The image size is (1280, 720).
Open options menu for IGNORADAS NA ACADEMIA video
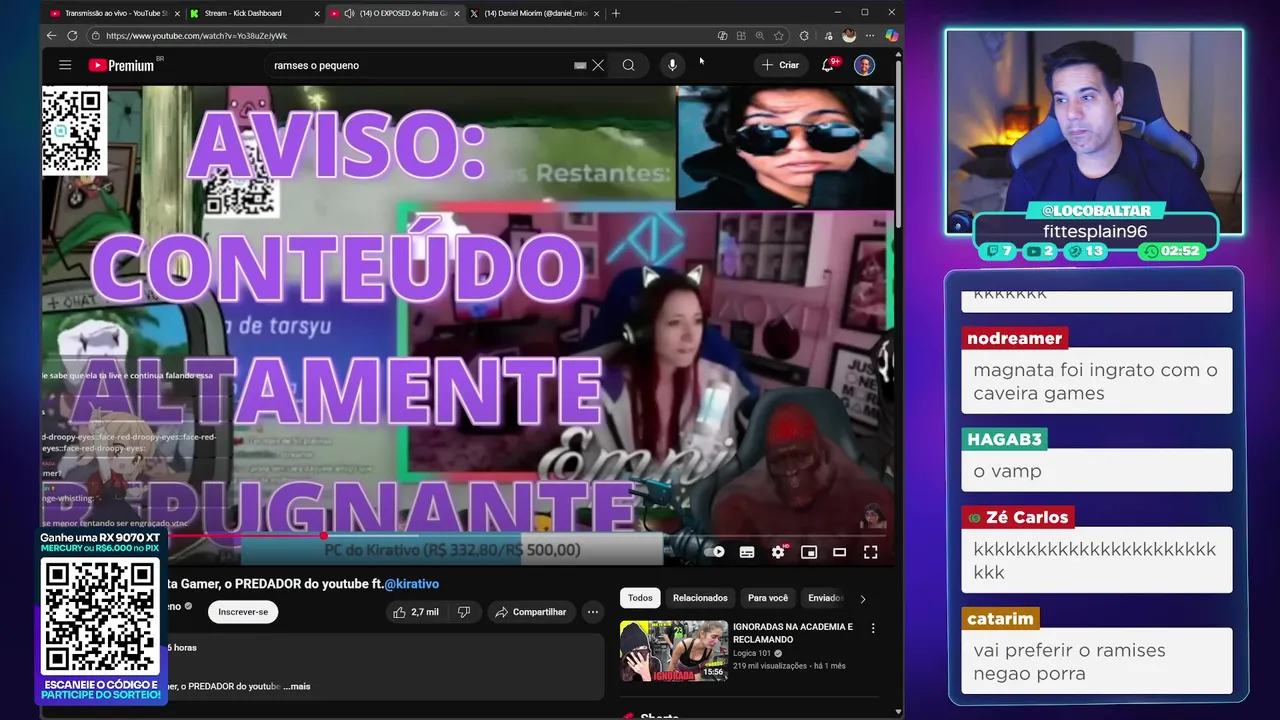873,629
